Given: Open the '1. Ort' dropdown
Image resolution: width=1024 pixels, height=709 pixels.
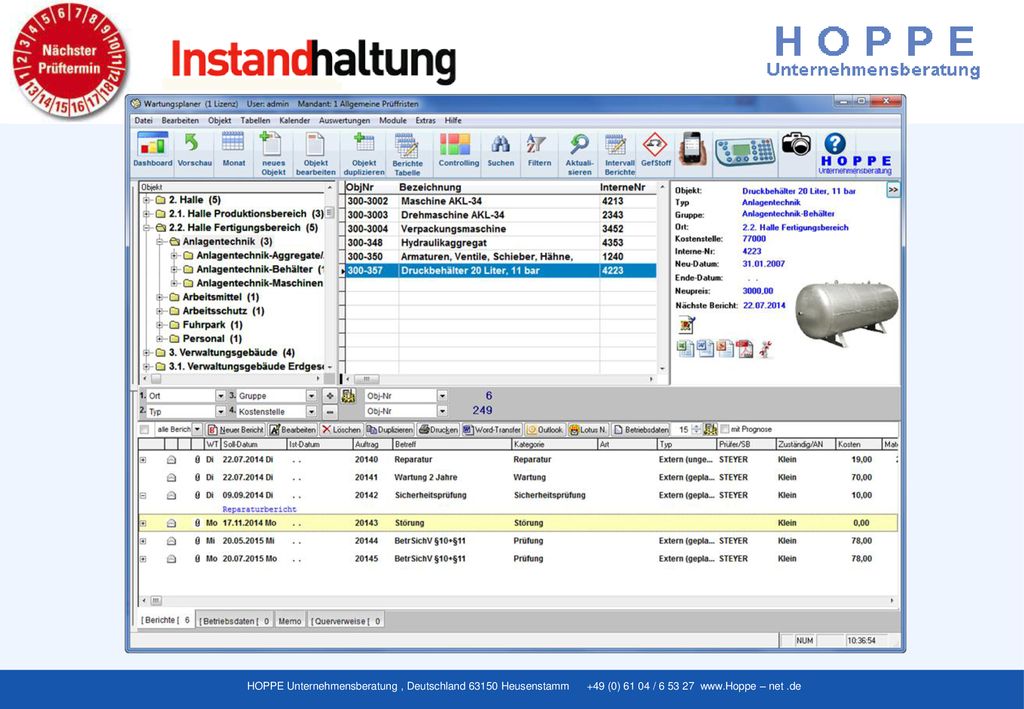Looking at the screenshot, I should [x=221, y=396].
